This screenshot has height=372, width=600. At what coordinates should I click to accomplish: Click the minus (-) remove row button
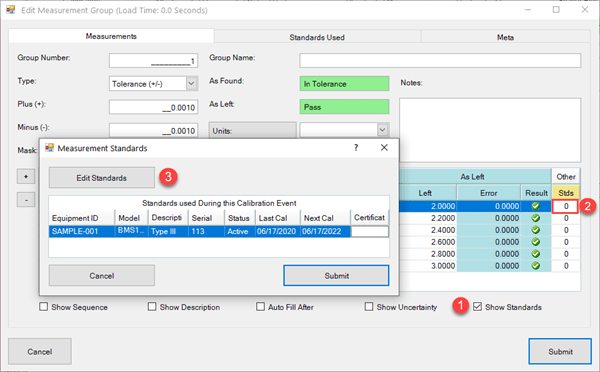(26, 199)
